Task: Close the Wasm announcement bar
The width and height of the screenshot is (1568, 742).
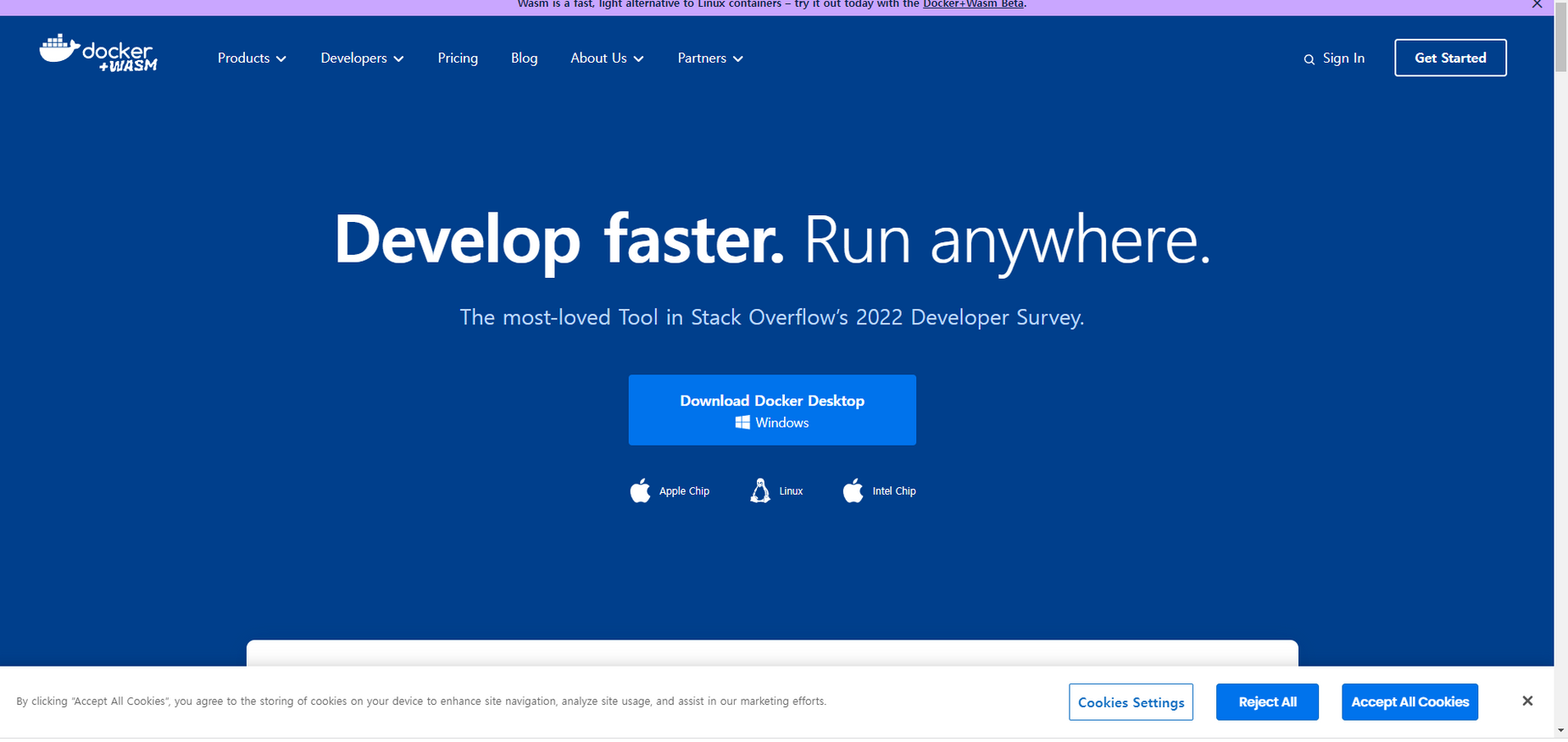Action: (1537, 4)
